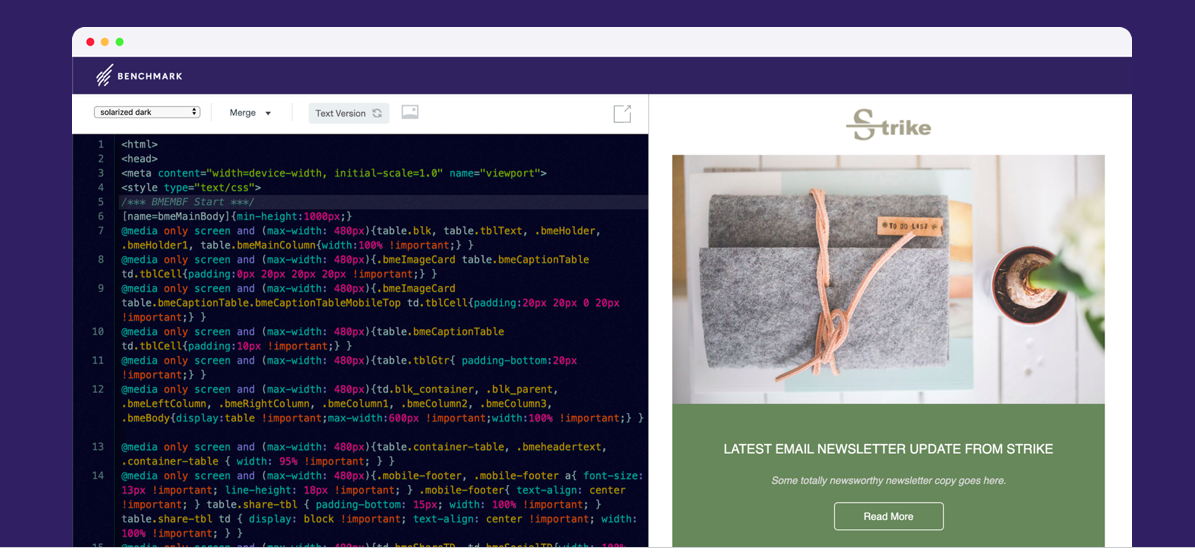Click the newsletter headline text in preview
This screenshot has height=553, width=1195.
pyautogui.click(x=888, y=449)
